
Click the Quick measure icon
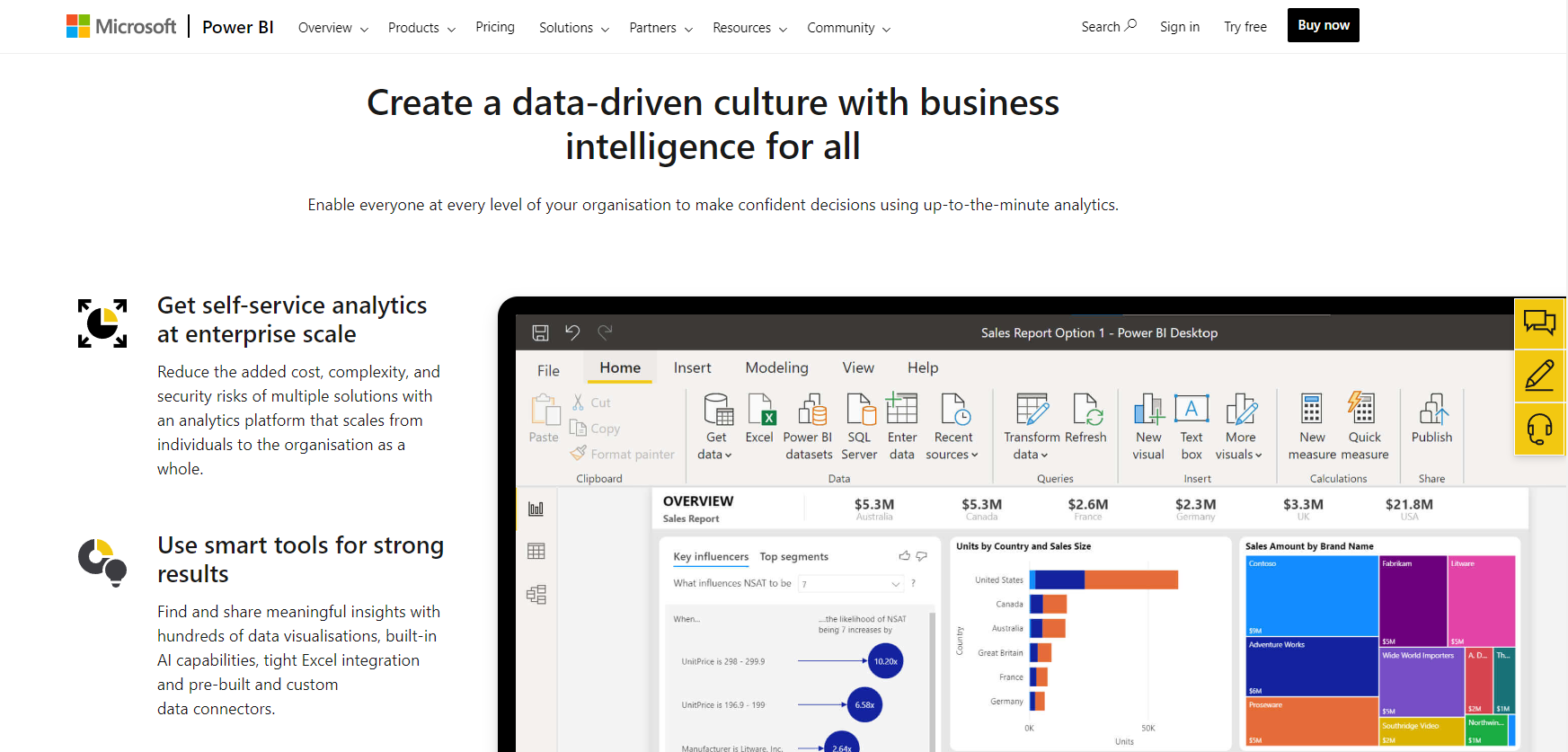point(1361,408)
